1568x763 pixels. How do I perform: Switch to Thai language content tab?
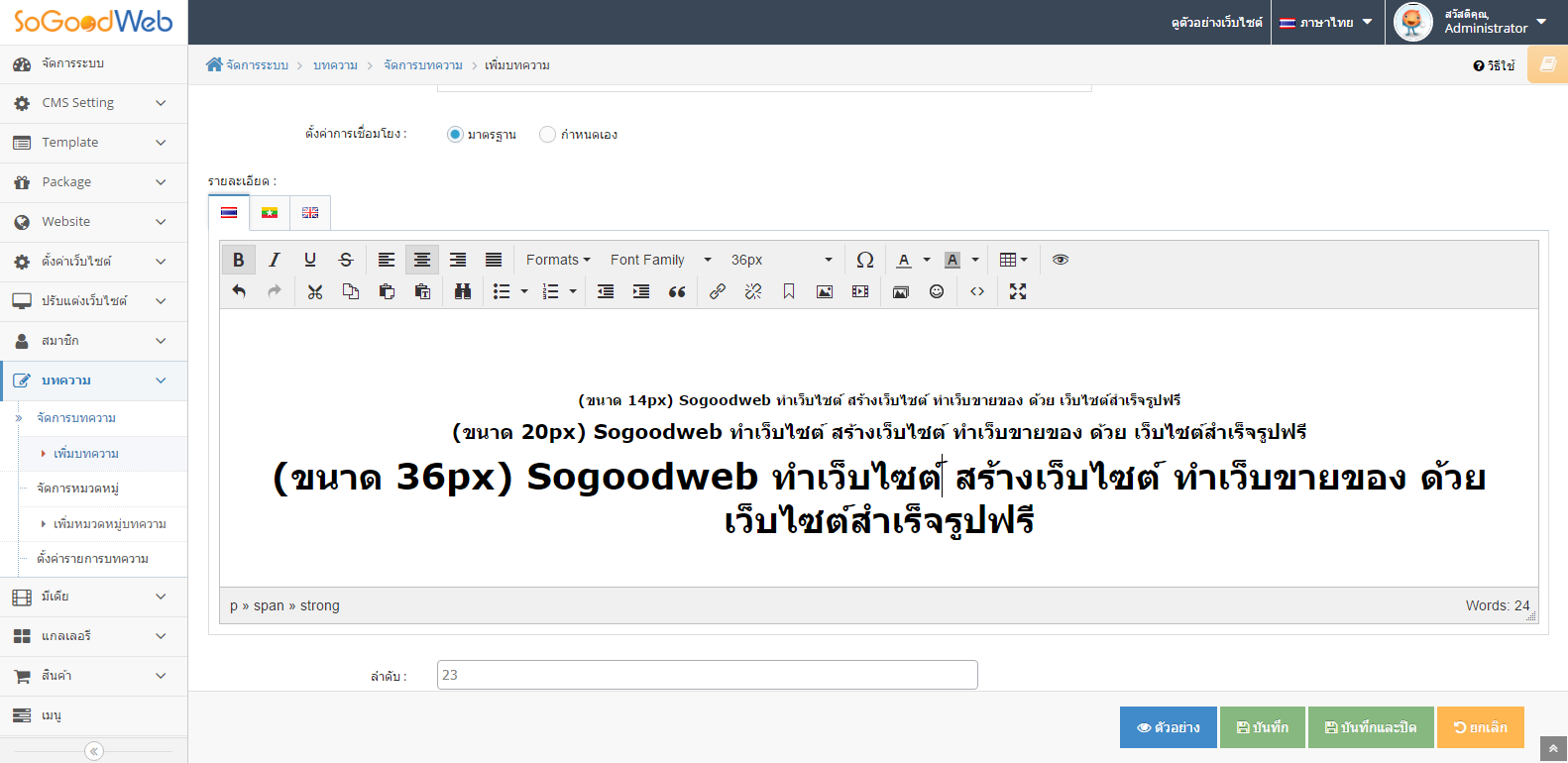click(x=229, y=212)
